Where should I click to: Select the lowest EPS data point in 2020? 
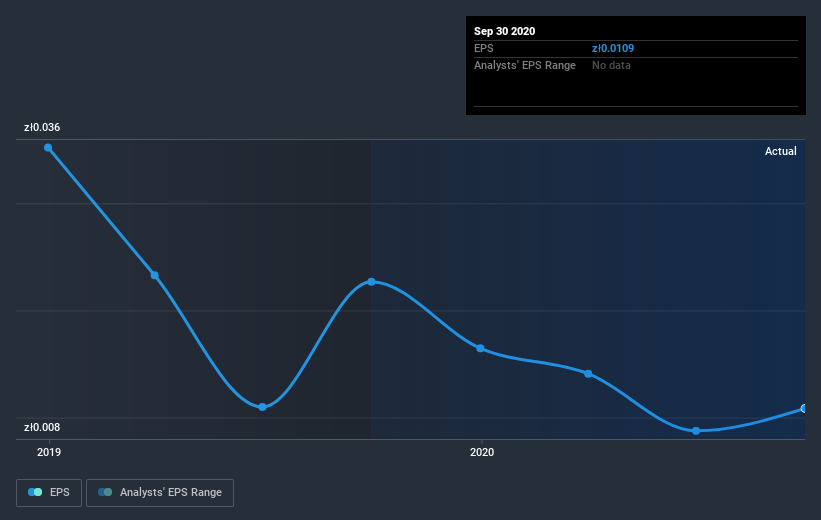[696, 431]
